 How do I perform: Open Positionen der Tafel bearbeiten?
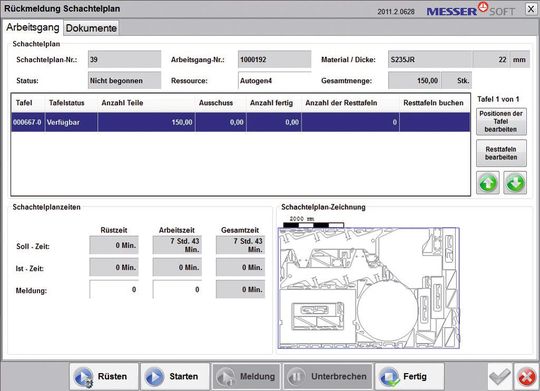(x=501, y=122)
